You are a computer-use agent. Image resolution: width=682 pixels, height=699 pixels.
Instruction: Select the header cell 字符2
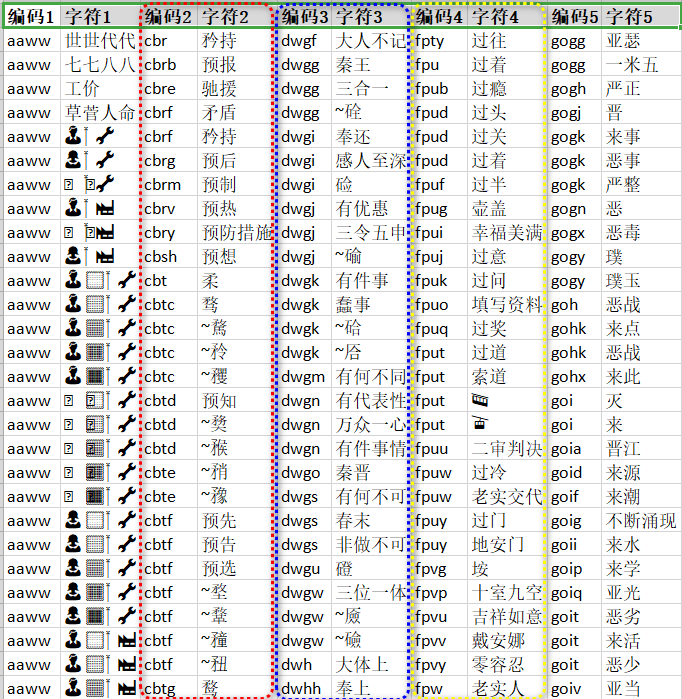click(235, 17)
